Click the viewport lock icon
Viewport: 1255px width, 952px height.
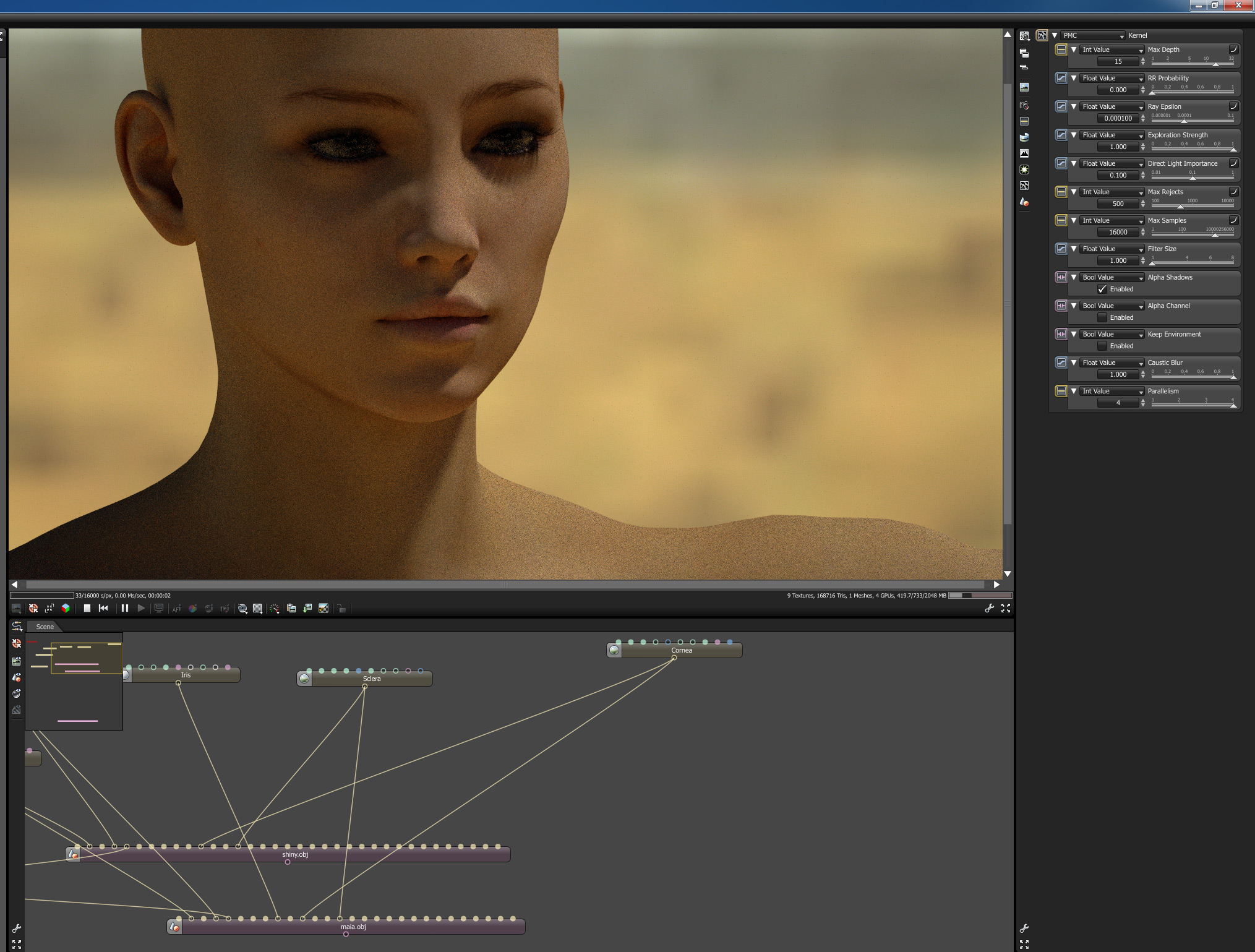tap(341, 608)
